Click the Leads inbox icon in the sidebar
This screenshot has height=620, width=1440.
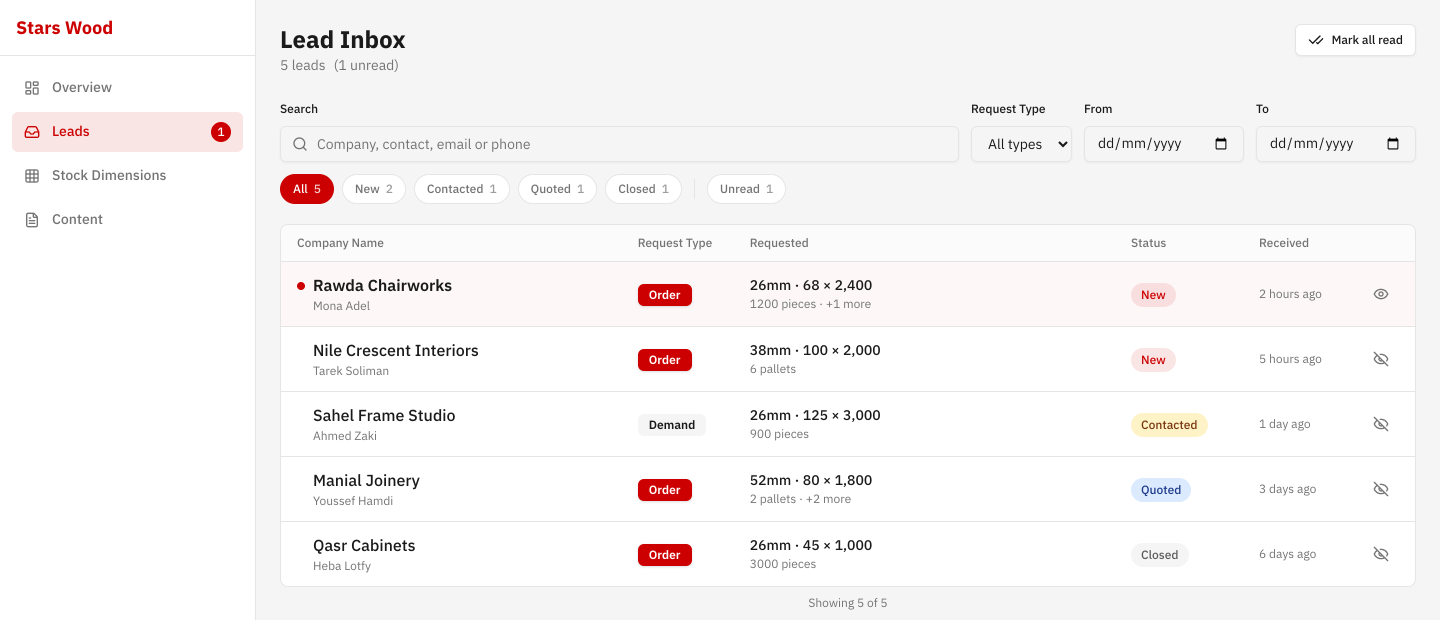32,132
